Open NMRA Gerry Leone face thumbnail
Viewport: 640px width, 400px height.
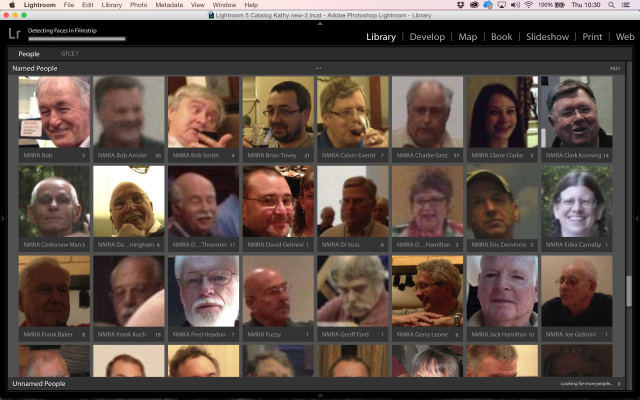428,291
